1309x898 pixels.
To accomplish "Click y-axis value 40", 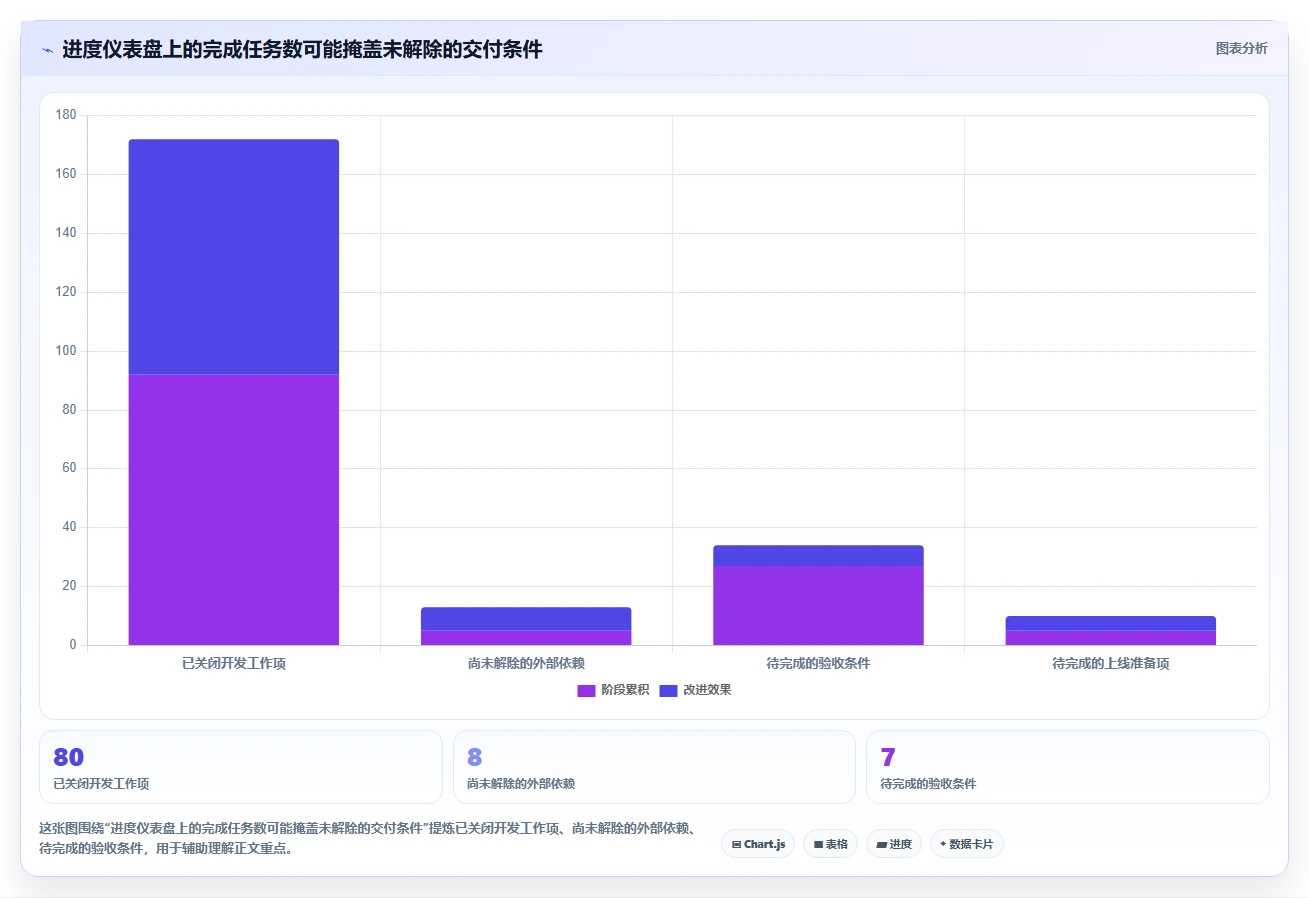I will (69, 527).
